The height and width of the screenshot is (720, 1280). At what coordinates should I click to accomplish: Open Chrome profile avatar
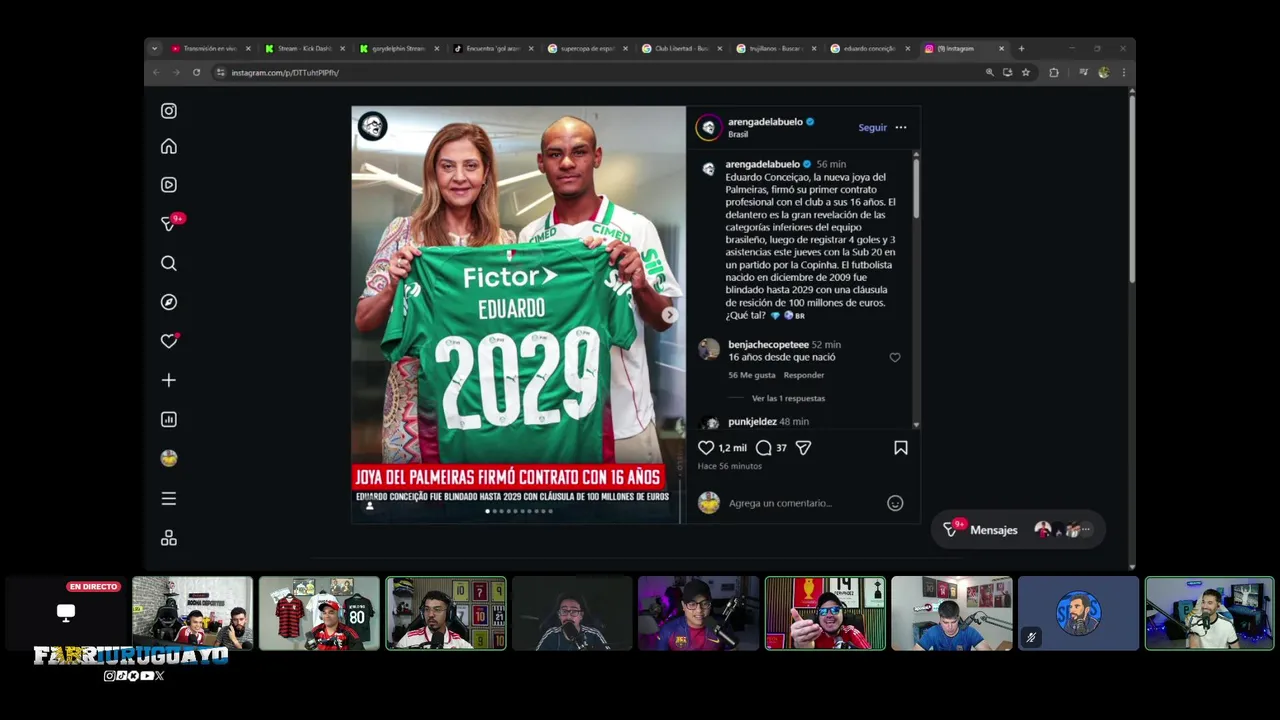point(1104,72)
